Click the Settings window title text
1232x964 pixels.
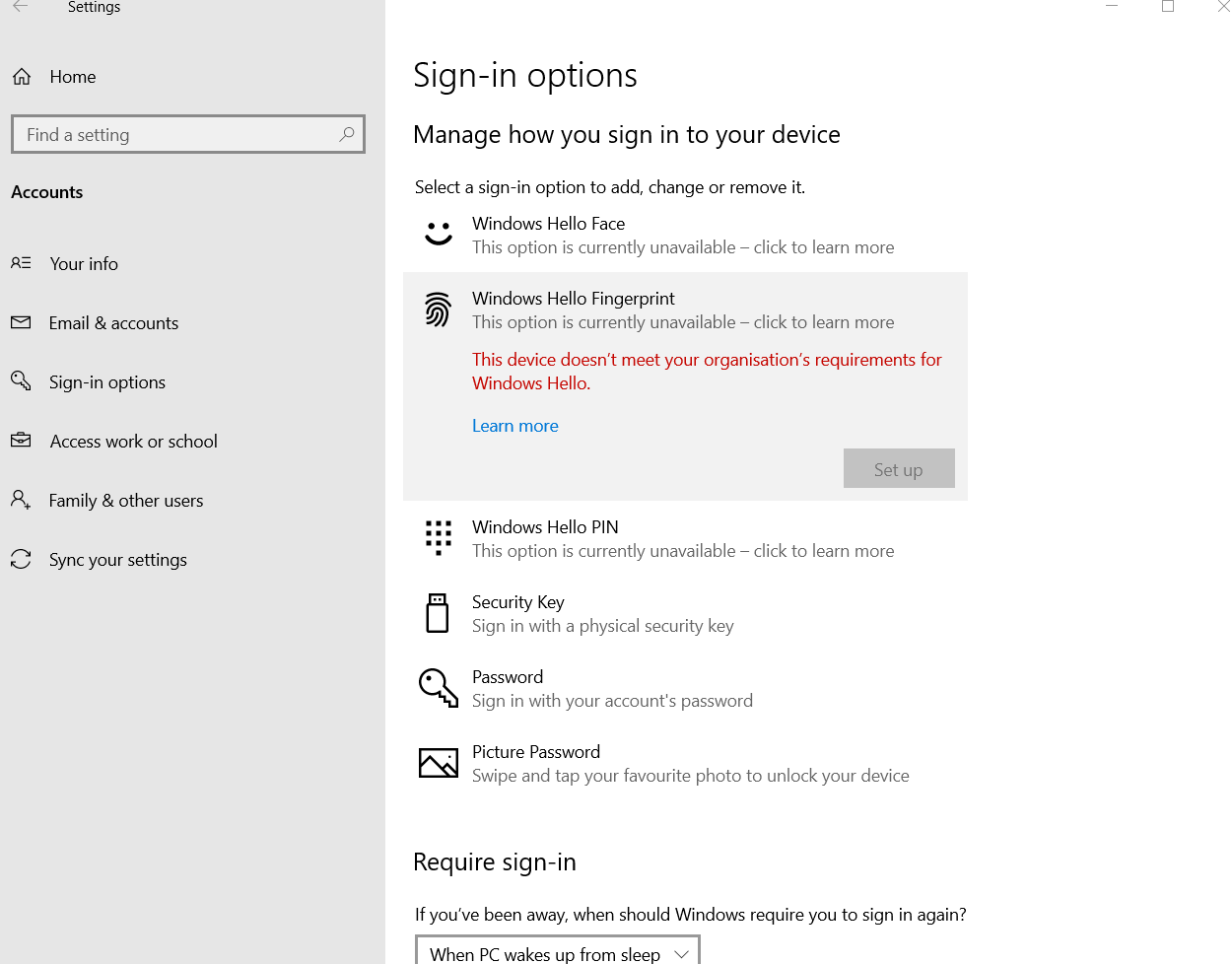click(95, 7)
